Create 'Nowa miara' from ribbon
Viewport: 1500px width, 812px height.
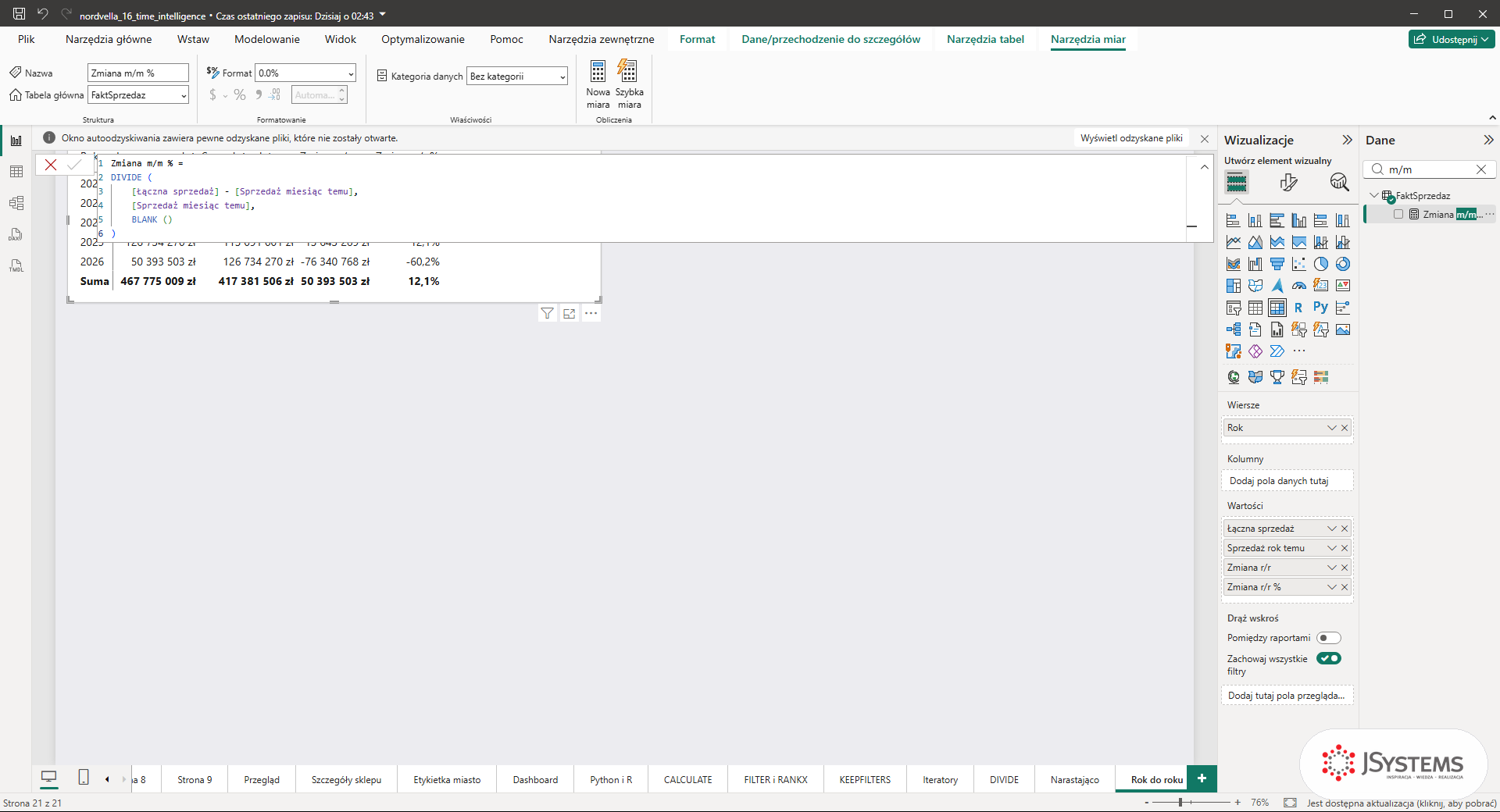pyautogui.click(x=598, y=84)
